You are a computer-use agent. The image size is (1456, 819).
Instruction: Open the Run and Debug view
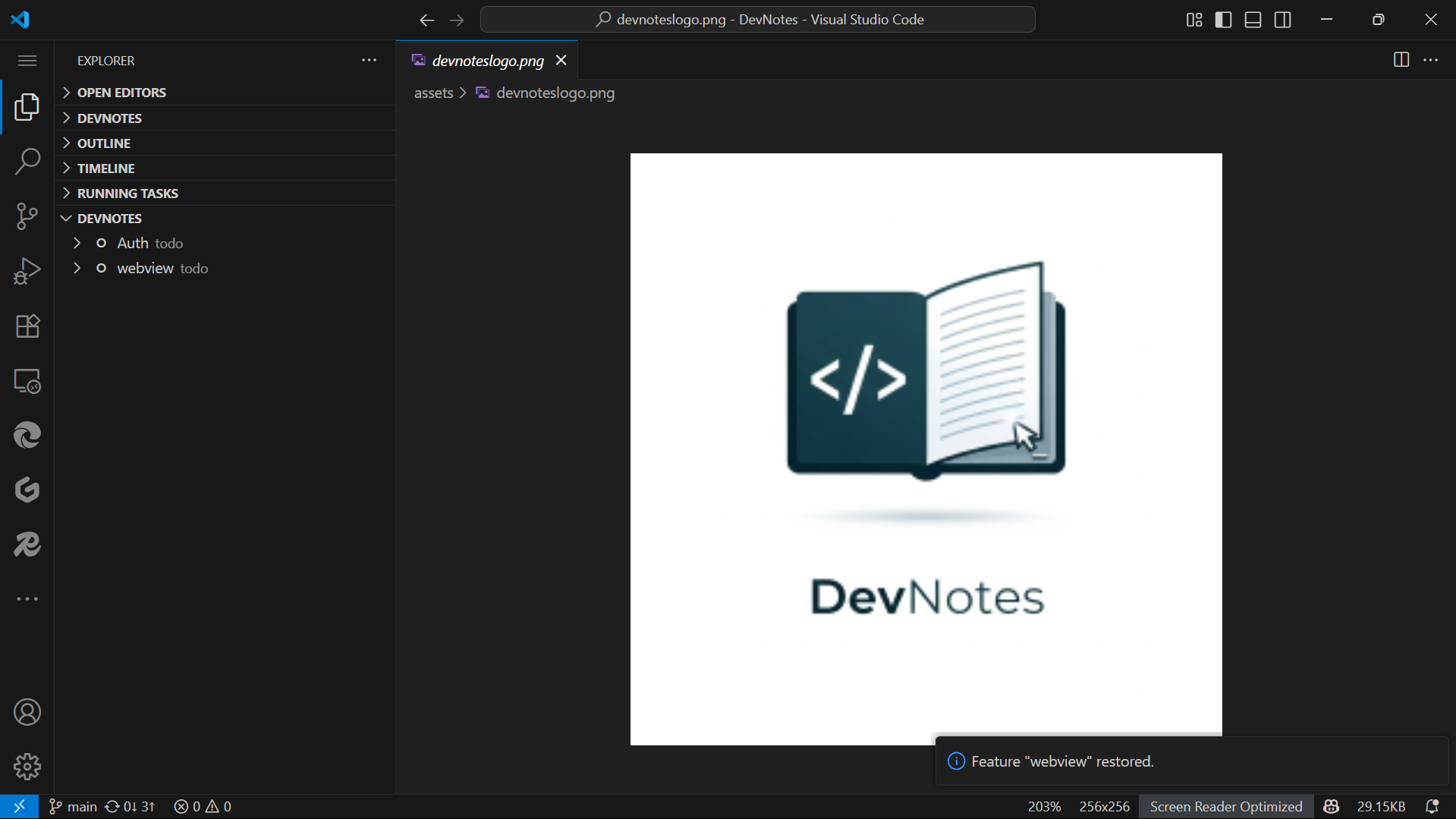pos(27,271)
